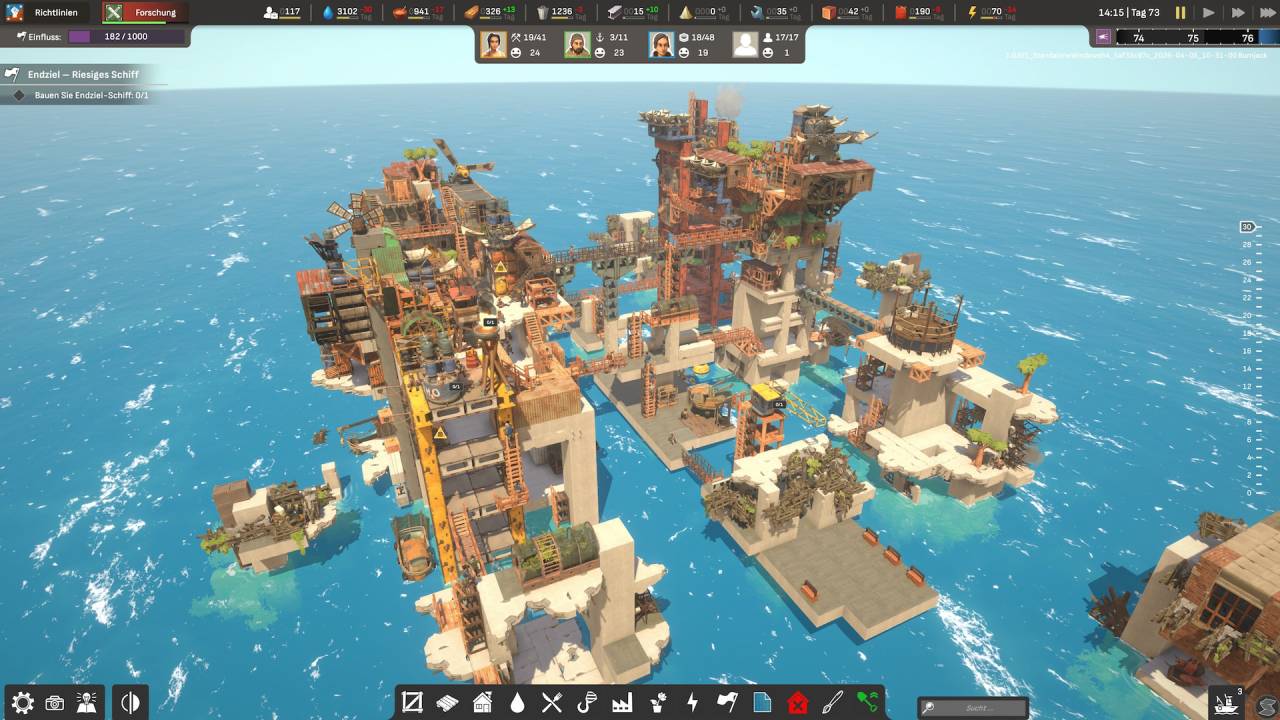This screenshot has height=720, width=1280.
Task: Set game speed to normal play
Action: pyautogui.click(x=1209, y=13)
